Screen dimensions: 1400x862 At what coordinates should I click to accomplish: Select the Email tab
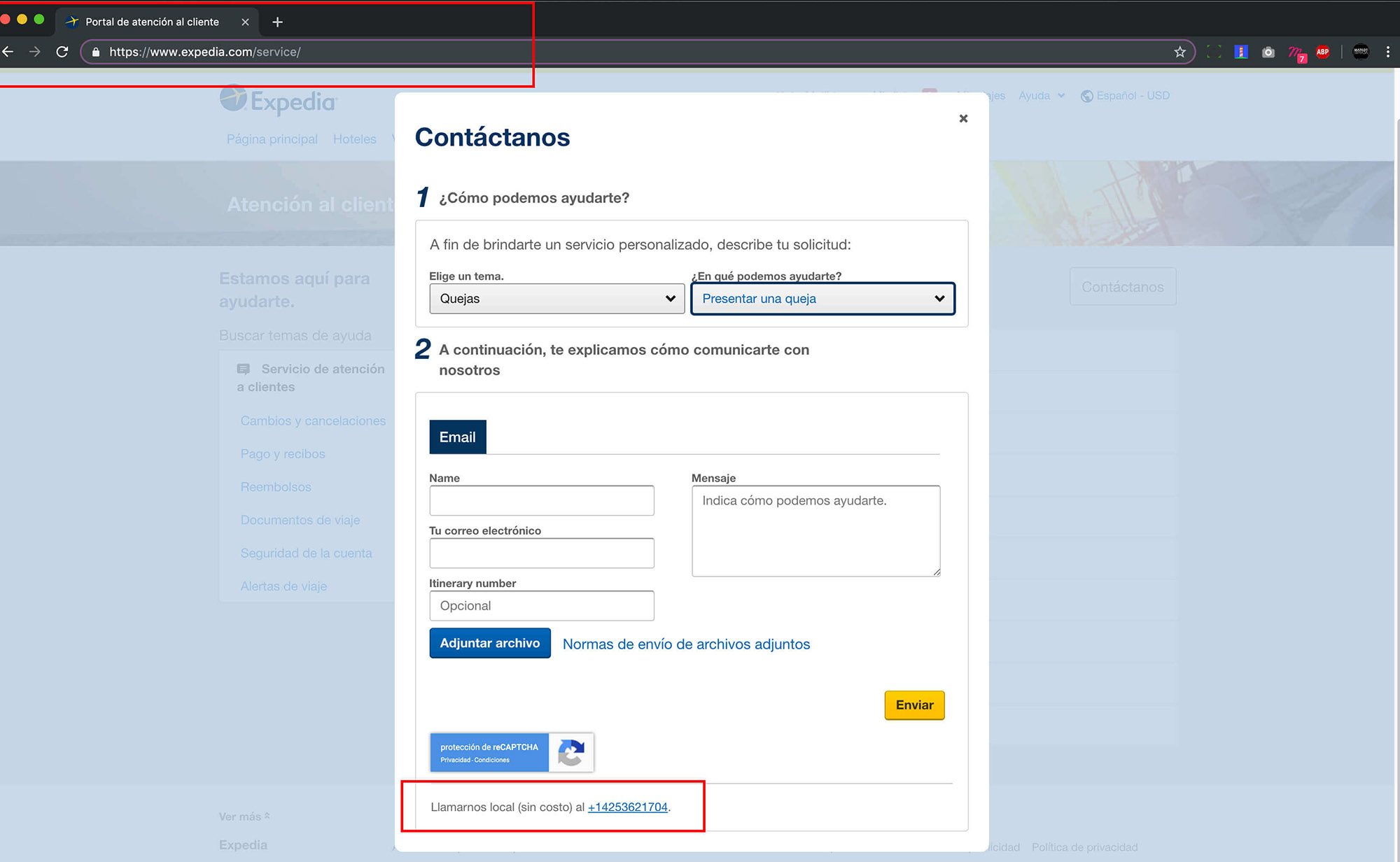tap(457, 437)
